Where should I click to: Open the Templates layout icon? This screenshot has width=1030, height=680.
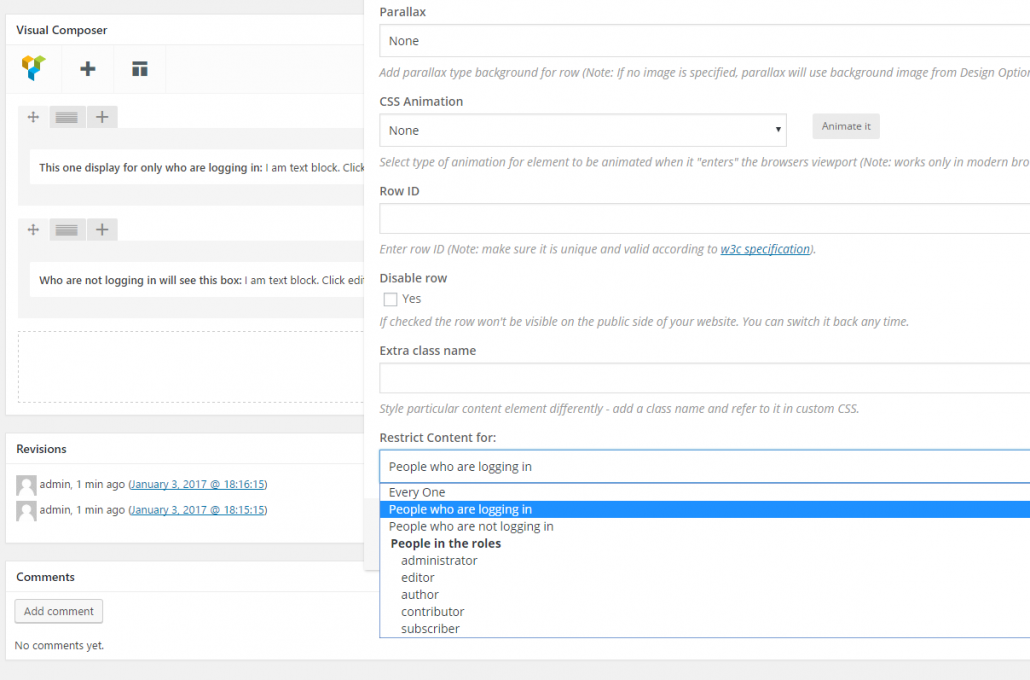[x=140, y=69]
